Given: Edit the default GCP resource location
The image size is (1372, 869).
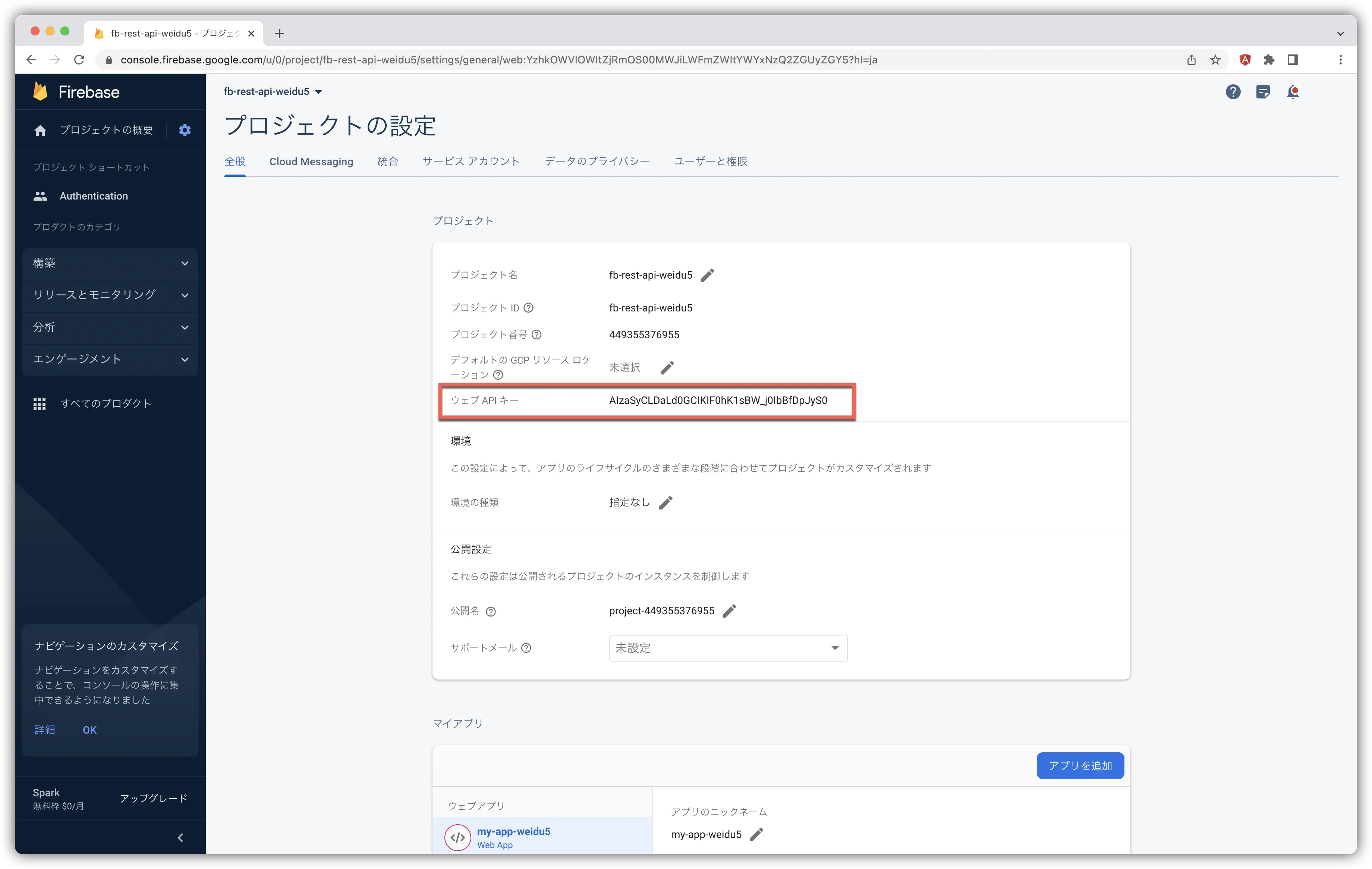Looking at the screenshot, I should coord(667,367).
